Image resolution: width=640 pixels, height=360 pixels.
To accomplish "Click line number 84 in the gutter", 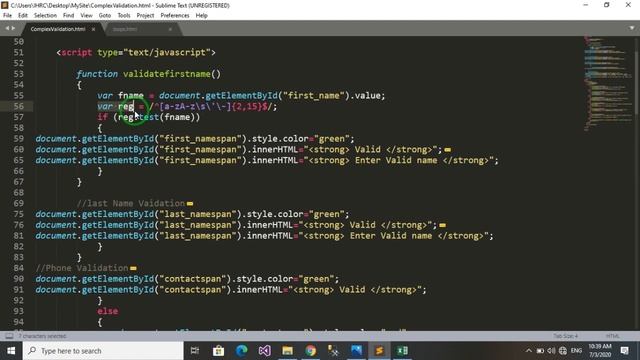I will tap(19, 268).
